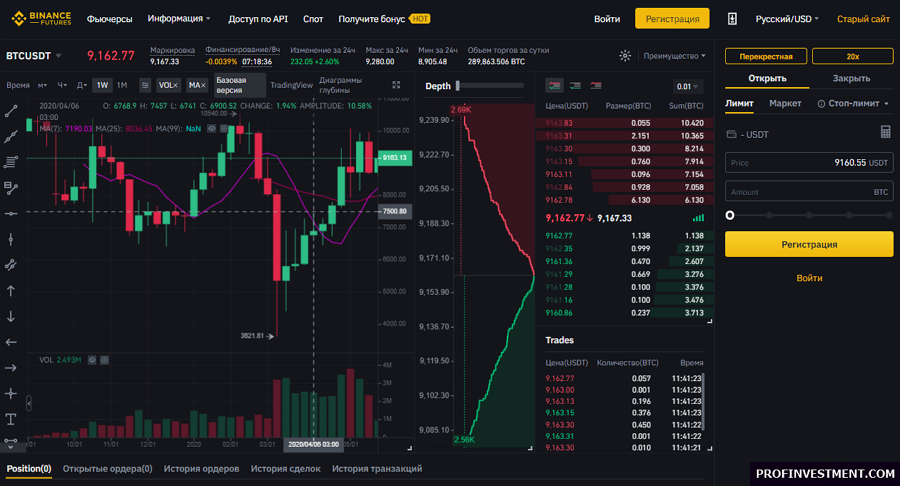The width and height of the screenshot is (900, 486).
Task: Select the trend line drawing tool
Action: [11, 111]
